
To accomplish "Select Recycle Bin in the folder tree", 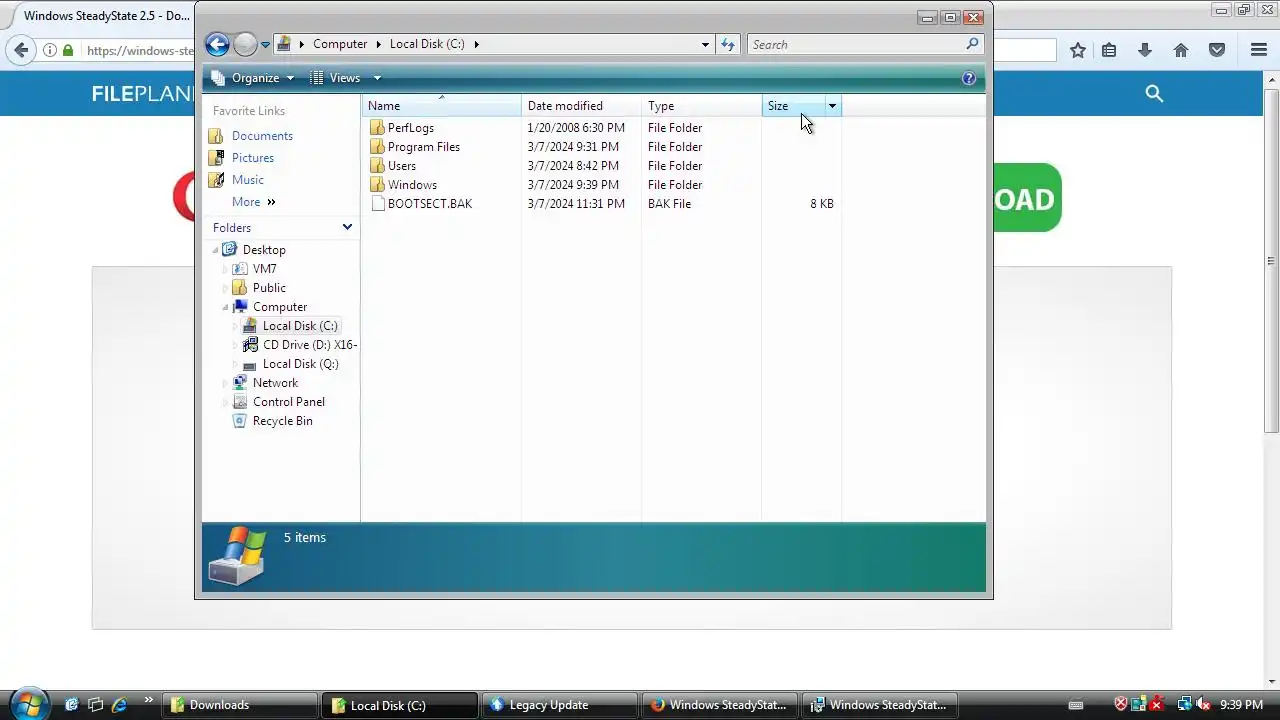I will [x=282, y=421].
